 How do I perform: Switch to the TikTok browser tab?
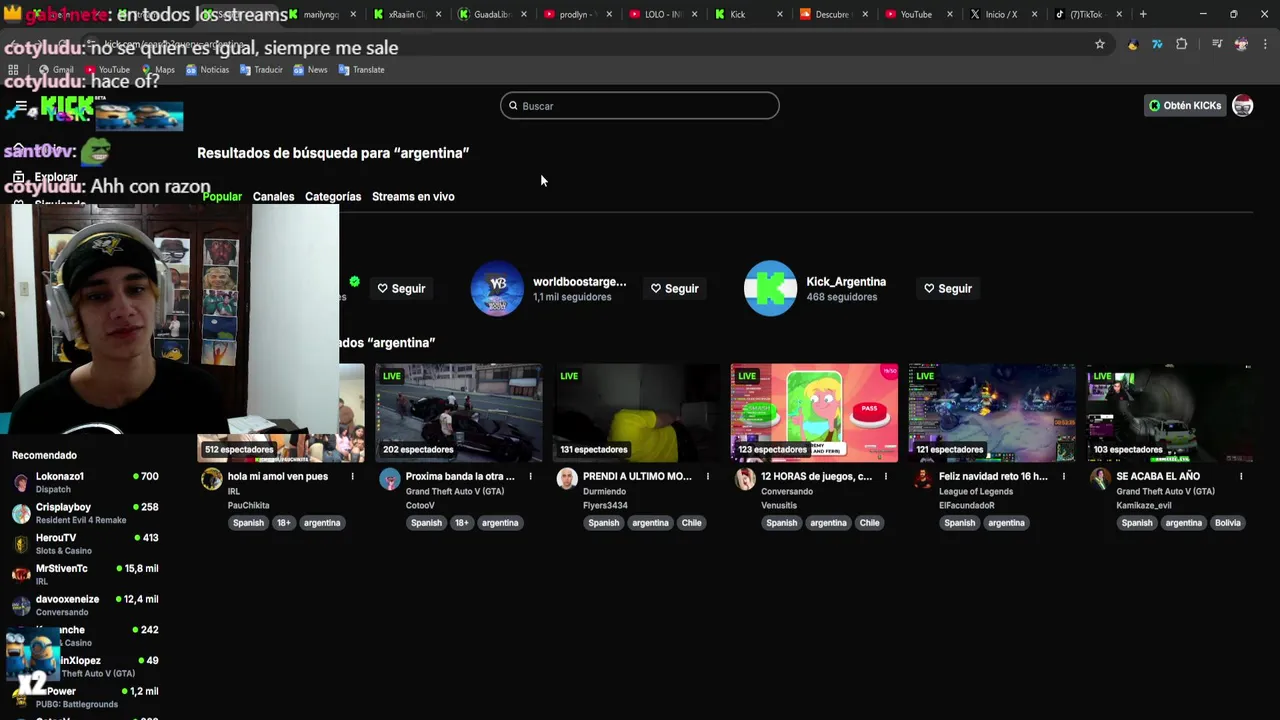(1086, 14)
